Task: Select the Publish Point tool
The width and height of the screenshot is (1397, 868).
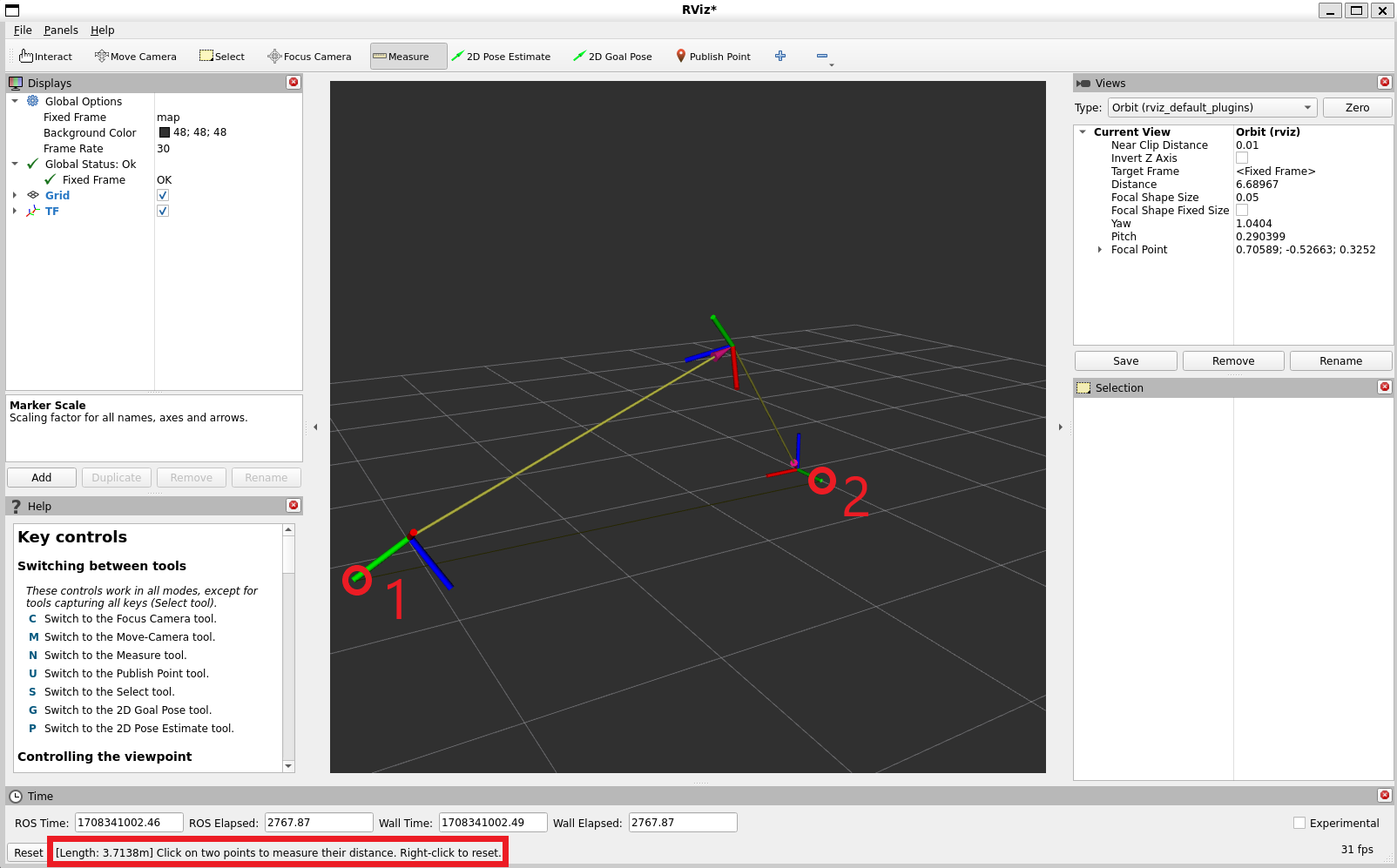Action: [713, 57]
